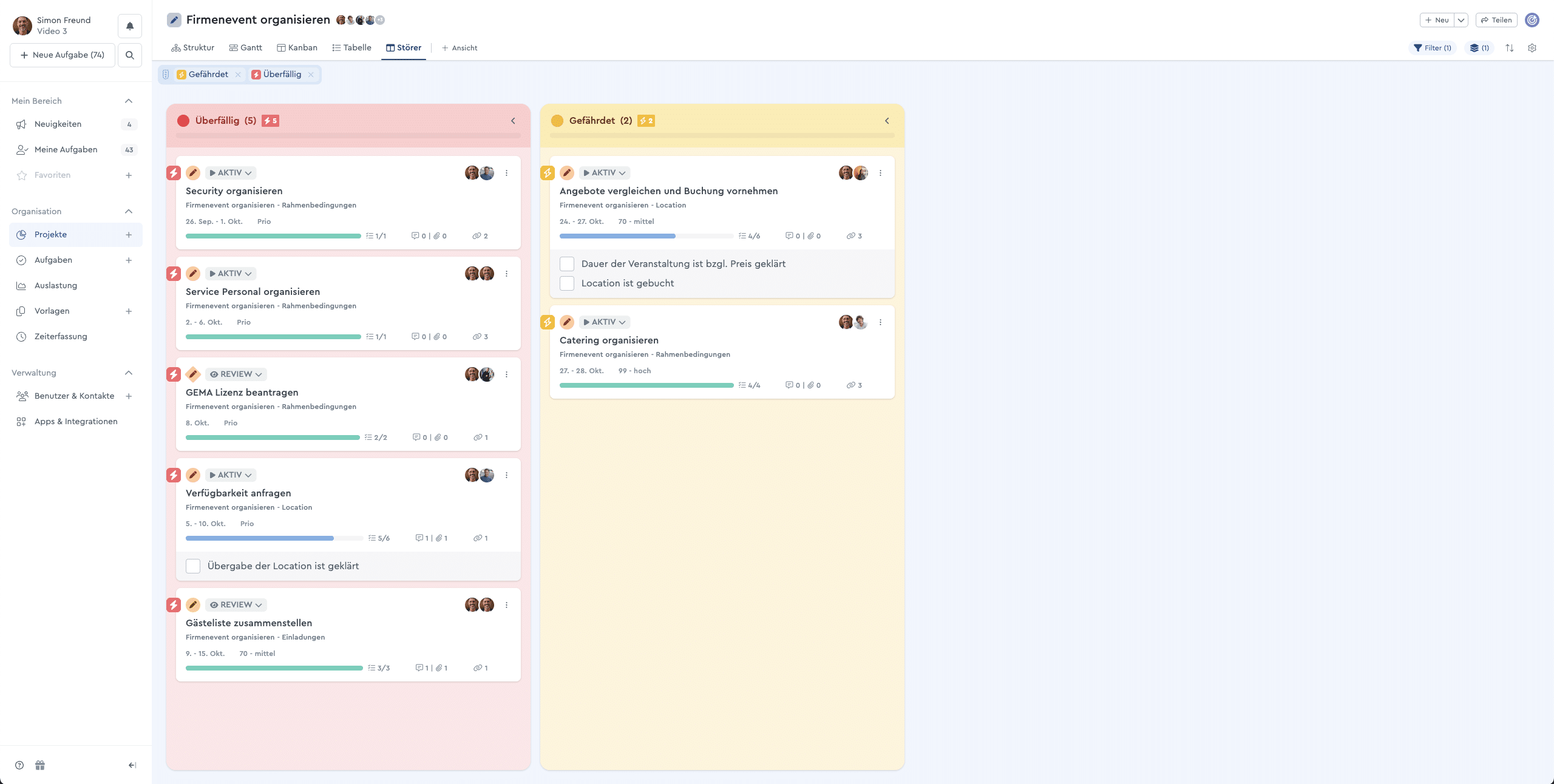Screen dimensions: 1554x784
Task: Open REVIEW status dropdown on 'GEMA Lizenz beantragen'
Action: [236, 374]
